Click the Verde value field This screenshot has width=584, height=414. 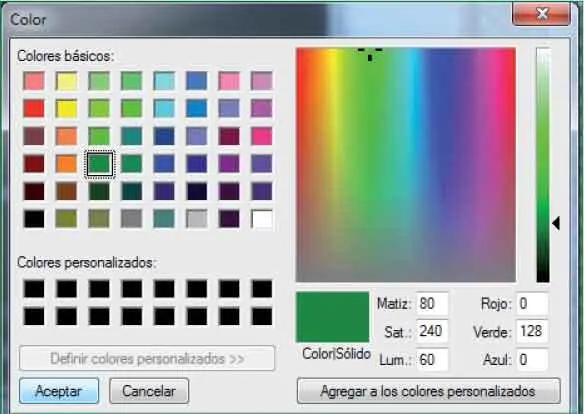[x=532, y=331]
